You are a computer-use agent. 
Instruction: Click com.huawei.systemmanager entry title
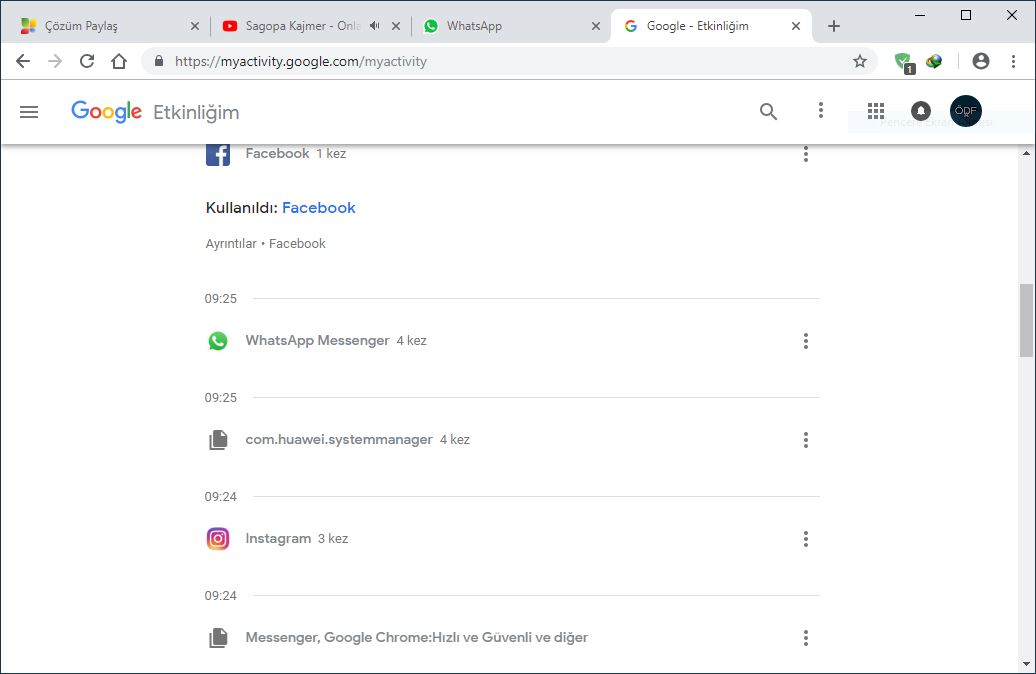coord(339,439)
